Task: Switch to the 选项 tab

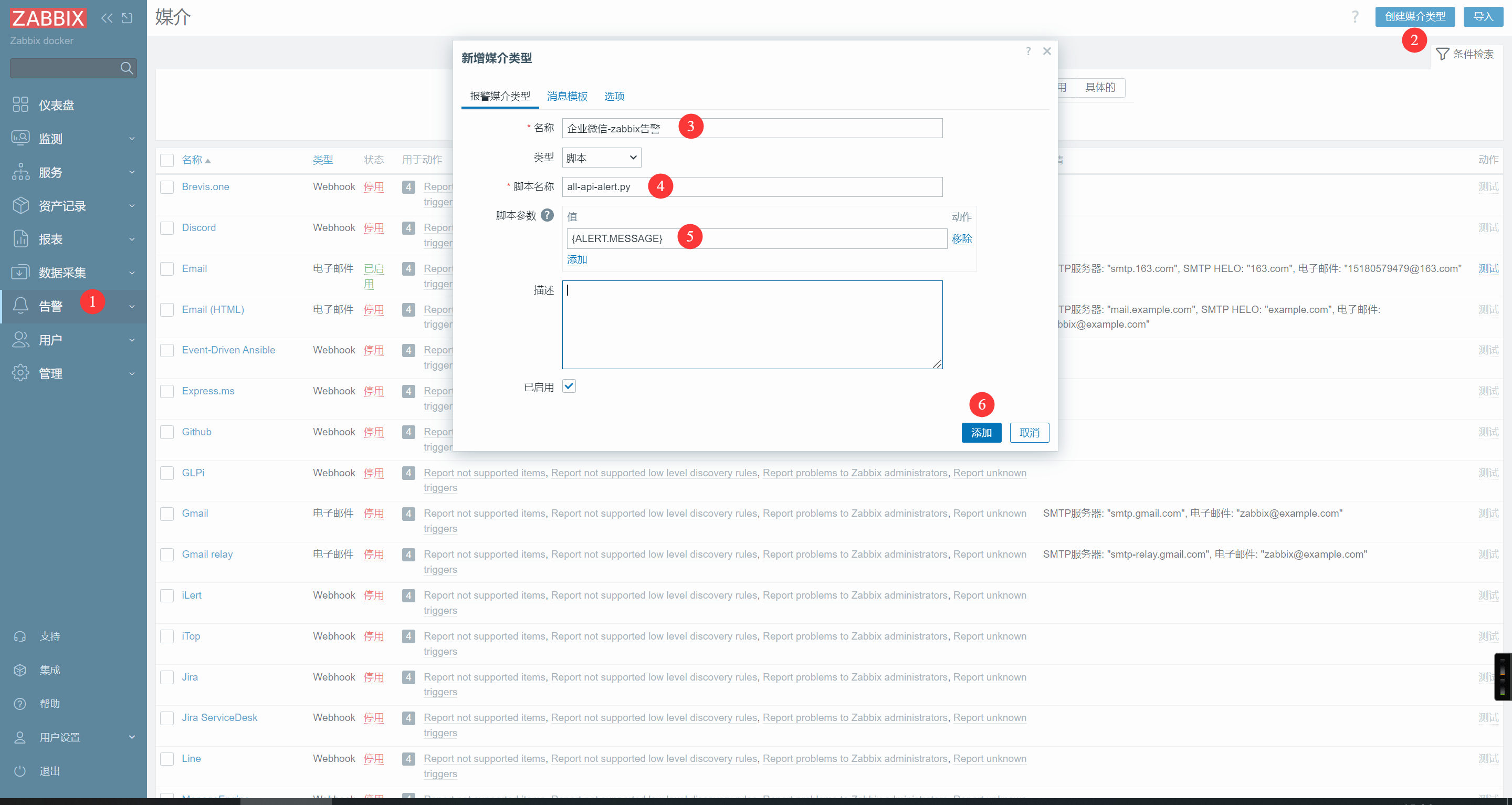Action: pyautogui.click(x=614, y=96)
